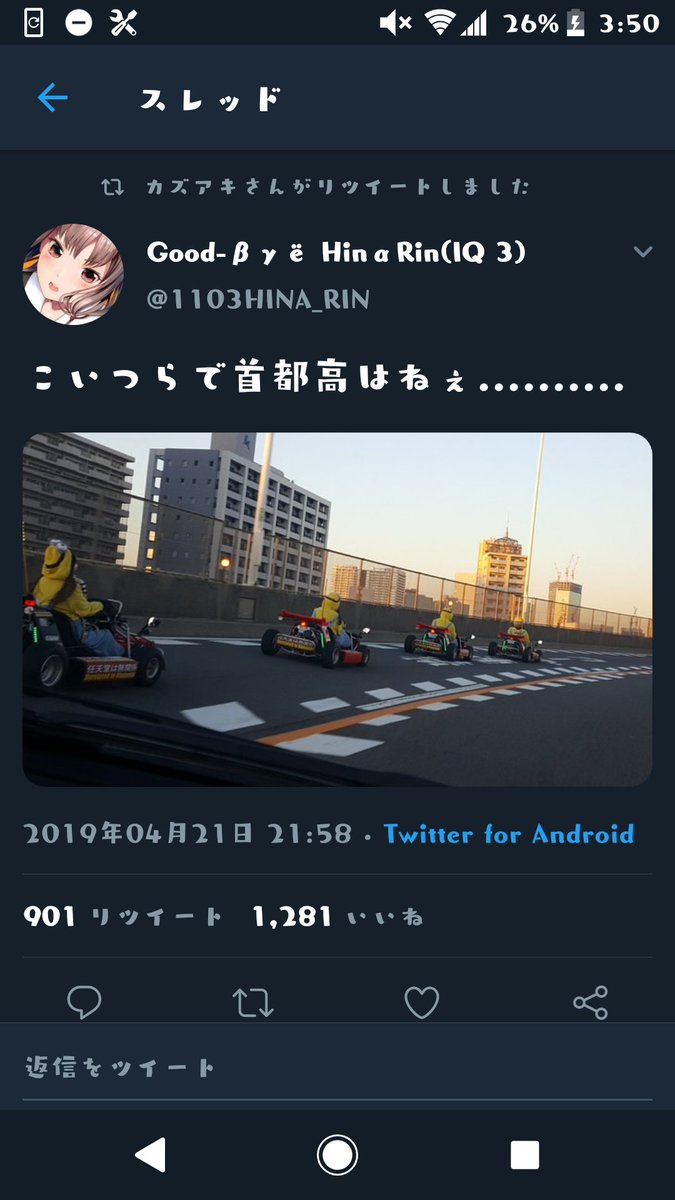Like the tweet with the heart icon
Viewport: 675px width, 1200px height.
(x=421, y=1002)
